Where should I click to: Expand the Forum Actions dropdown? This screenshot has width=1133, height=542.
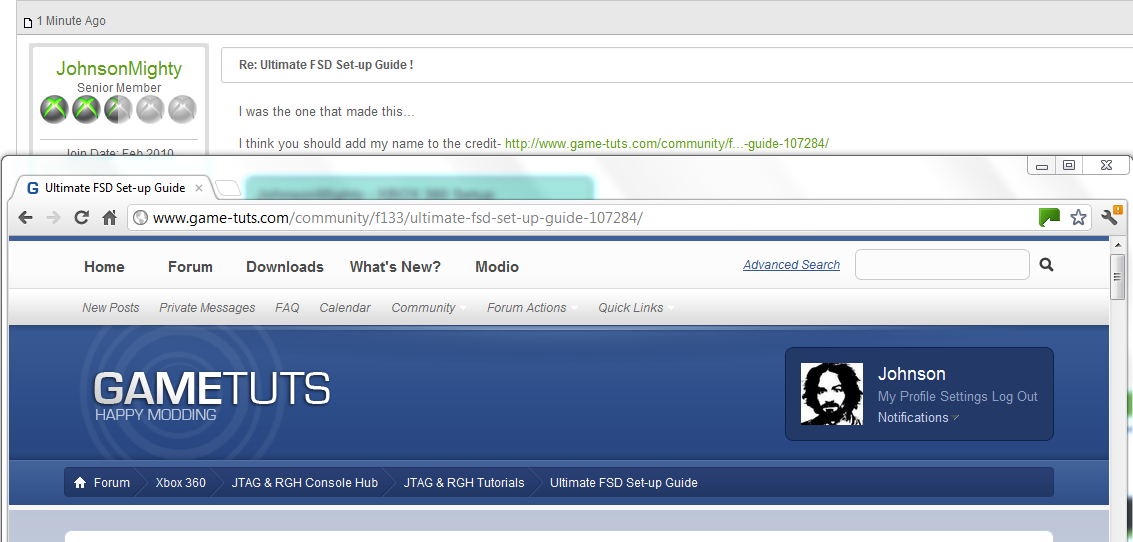532,308
